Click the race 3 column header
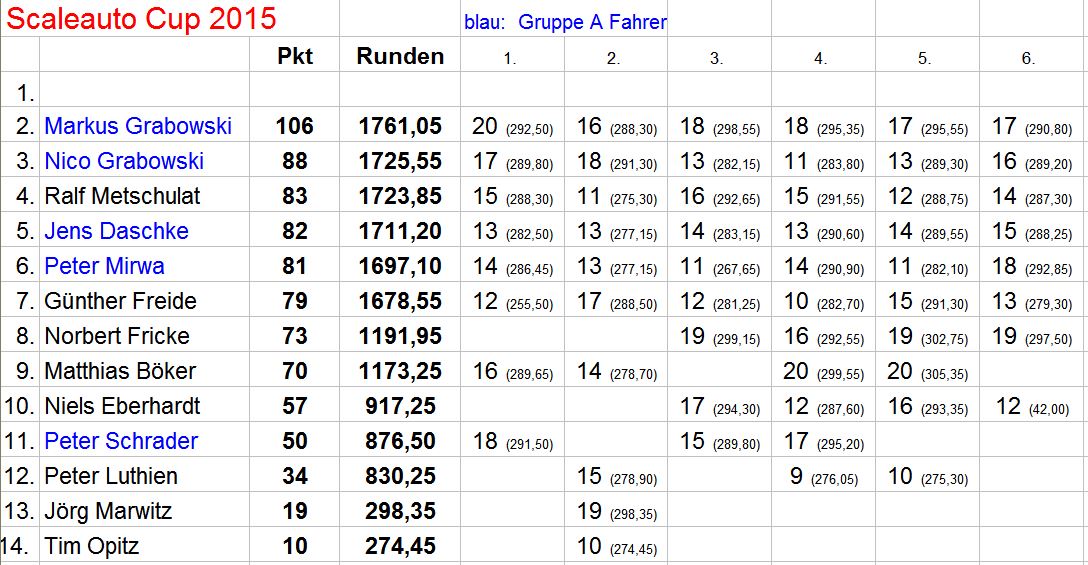This screenshot has height=565, width=1088. (716, 59)
